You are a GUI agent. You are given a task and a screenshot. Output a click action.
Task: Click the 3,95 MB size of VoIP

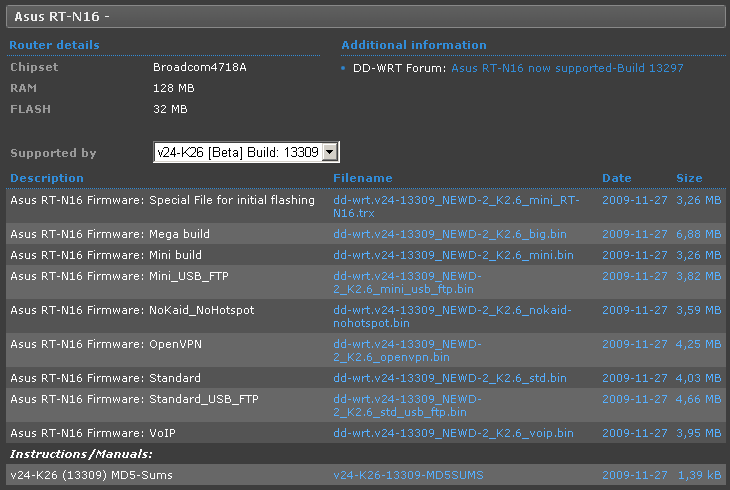(x=699, y=433)
